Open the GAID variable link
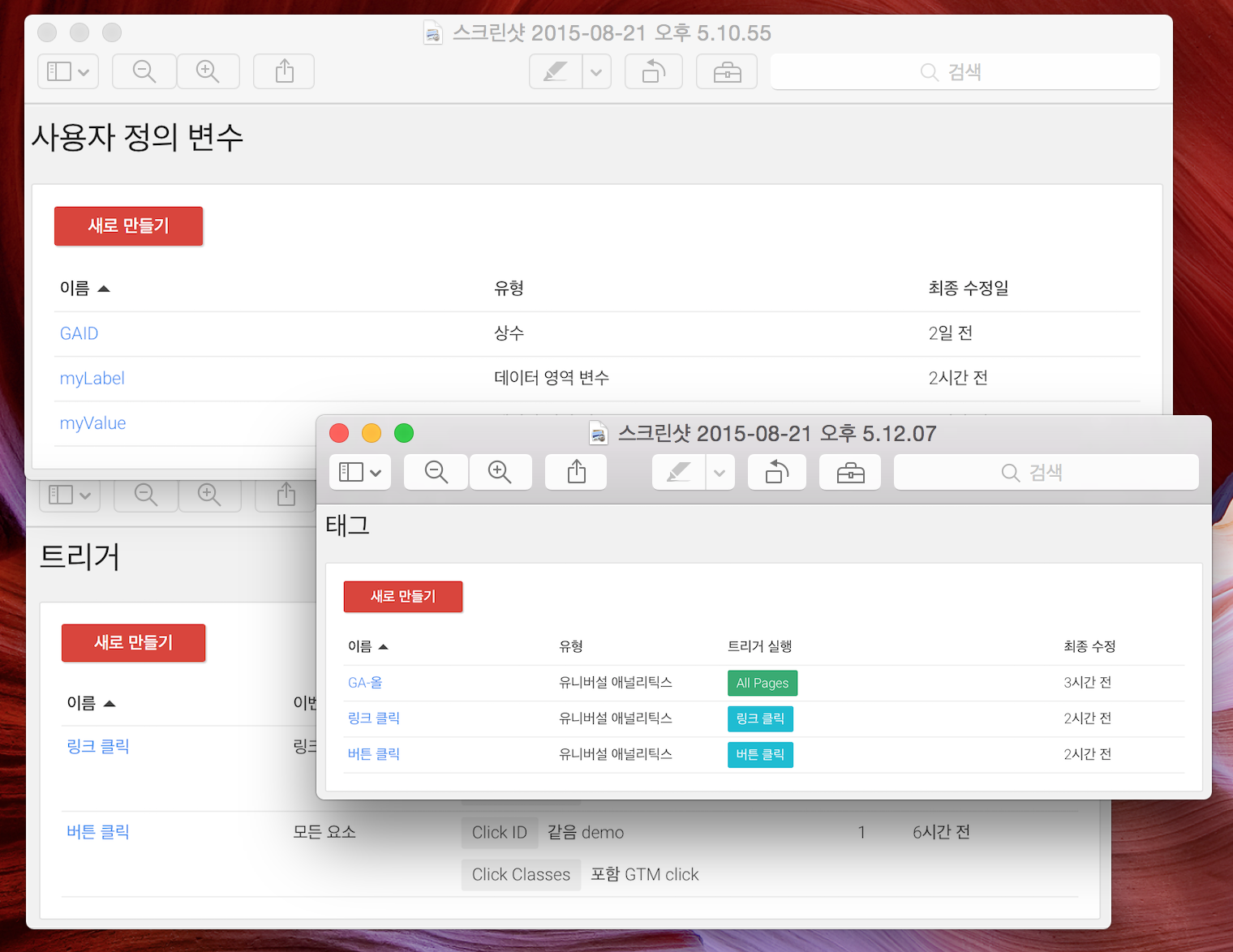The height and width of the screenshot is (952, 1233). point(79,333)
